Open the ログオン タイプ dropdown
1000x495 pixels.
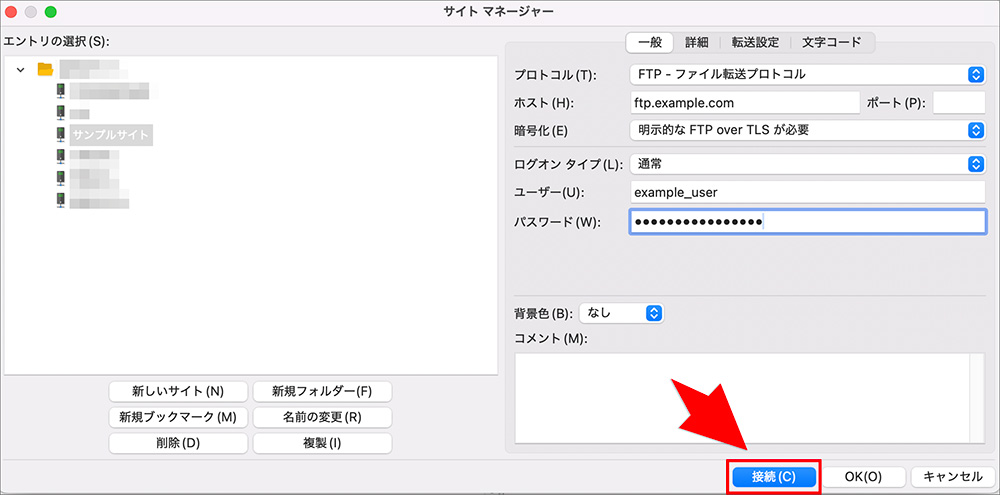[808, 164]
